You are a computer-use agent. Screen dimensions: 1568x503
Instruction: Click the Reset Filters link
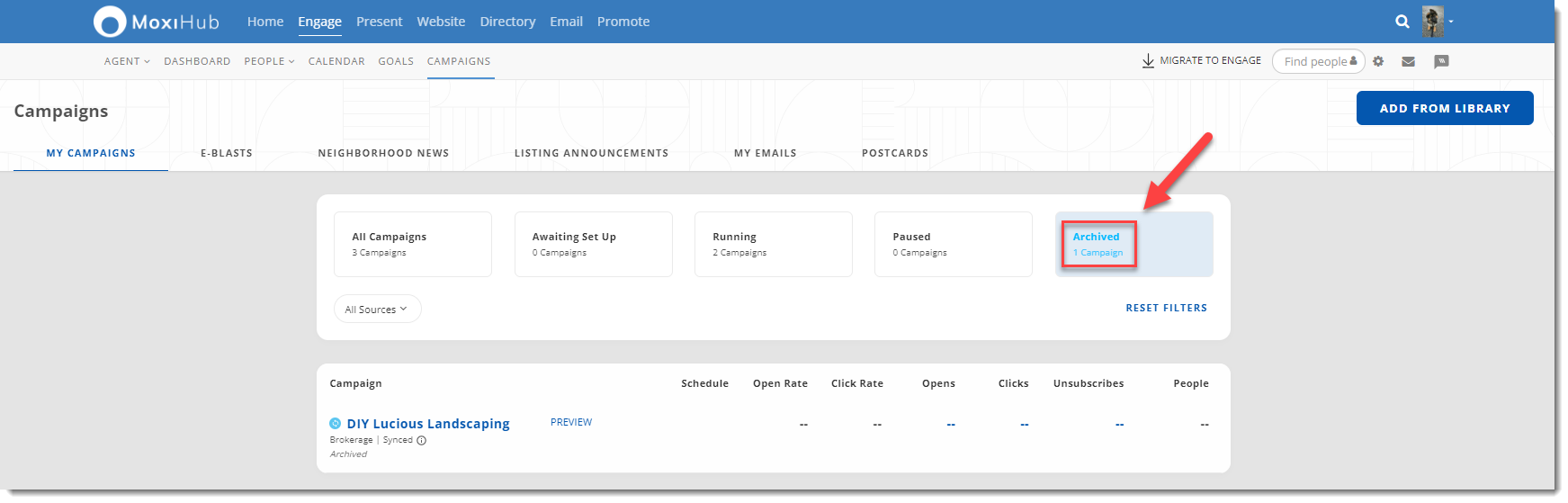(x=1166, y=308)
